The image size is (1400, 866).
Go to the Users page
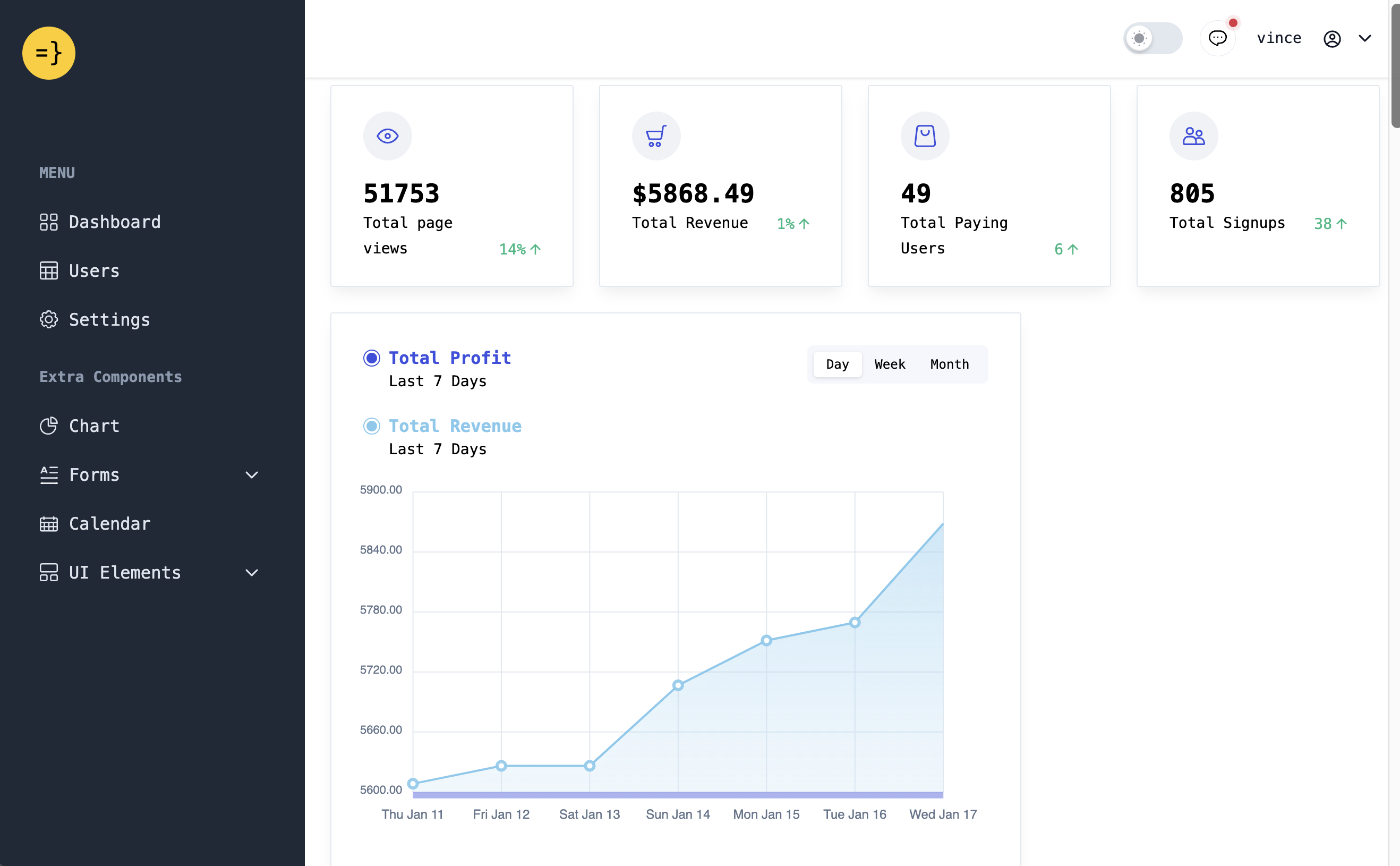[80, 270]
